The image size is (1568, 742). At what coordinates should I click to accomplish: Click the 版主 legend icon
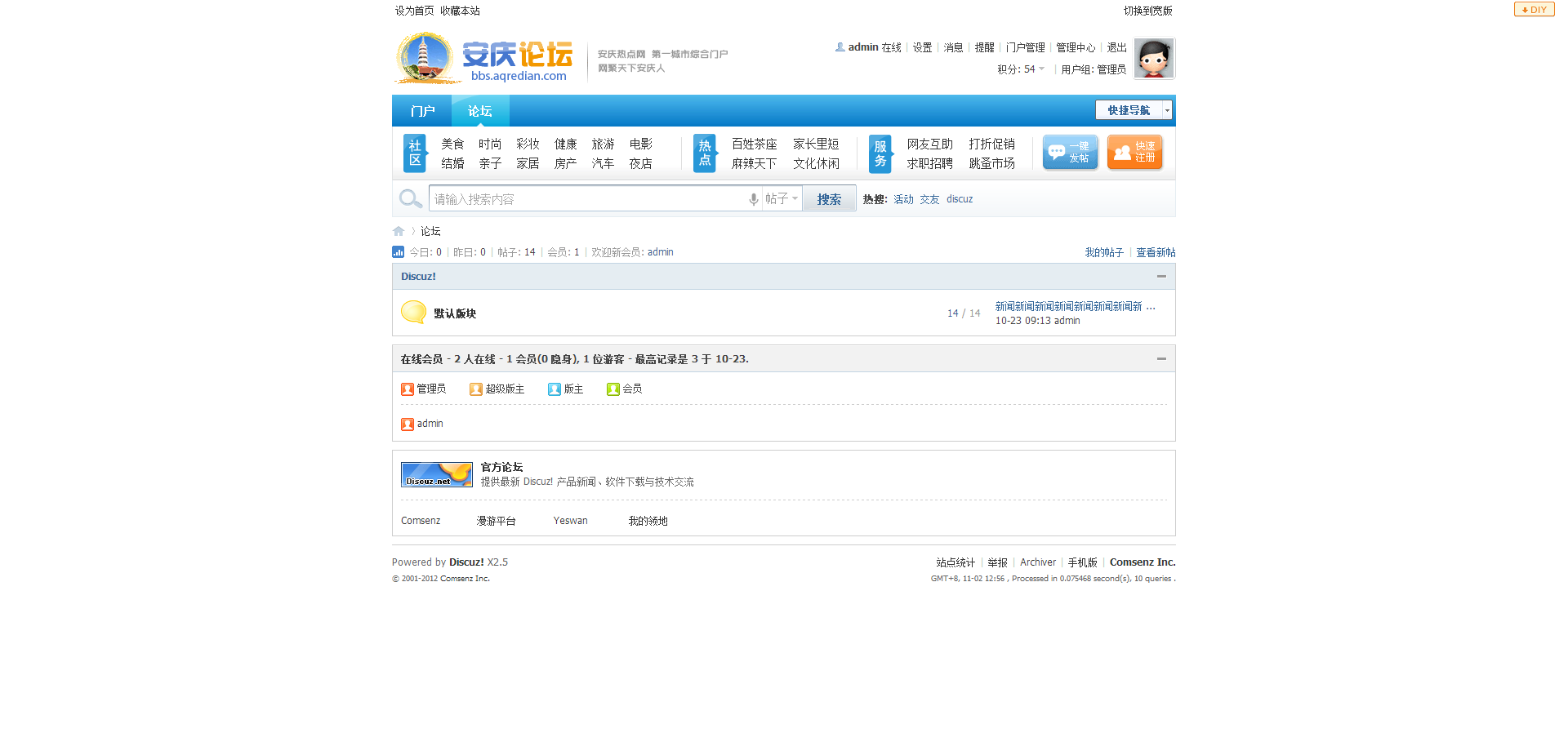click(x=555, y=389)
